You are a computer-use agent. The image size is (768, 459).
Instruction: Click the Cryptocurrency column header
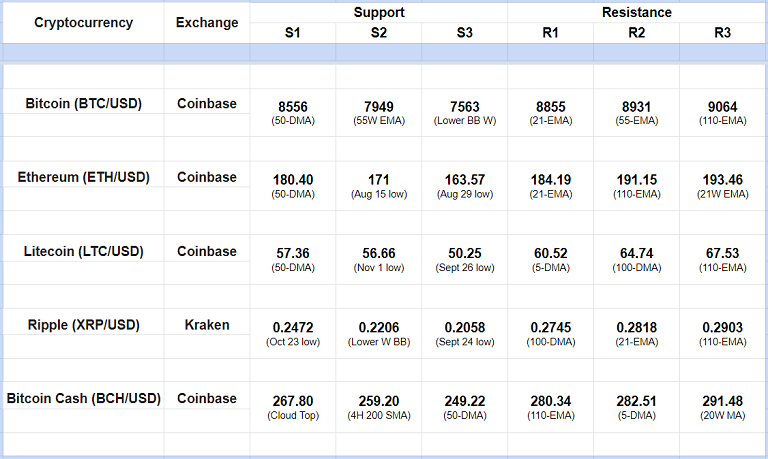[x=83, y=23]
